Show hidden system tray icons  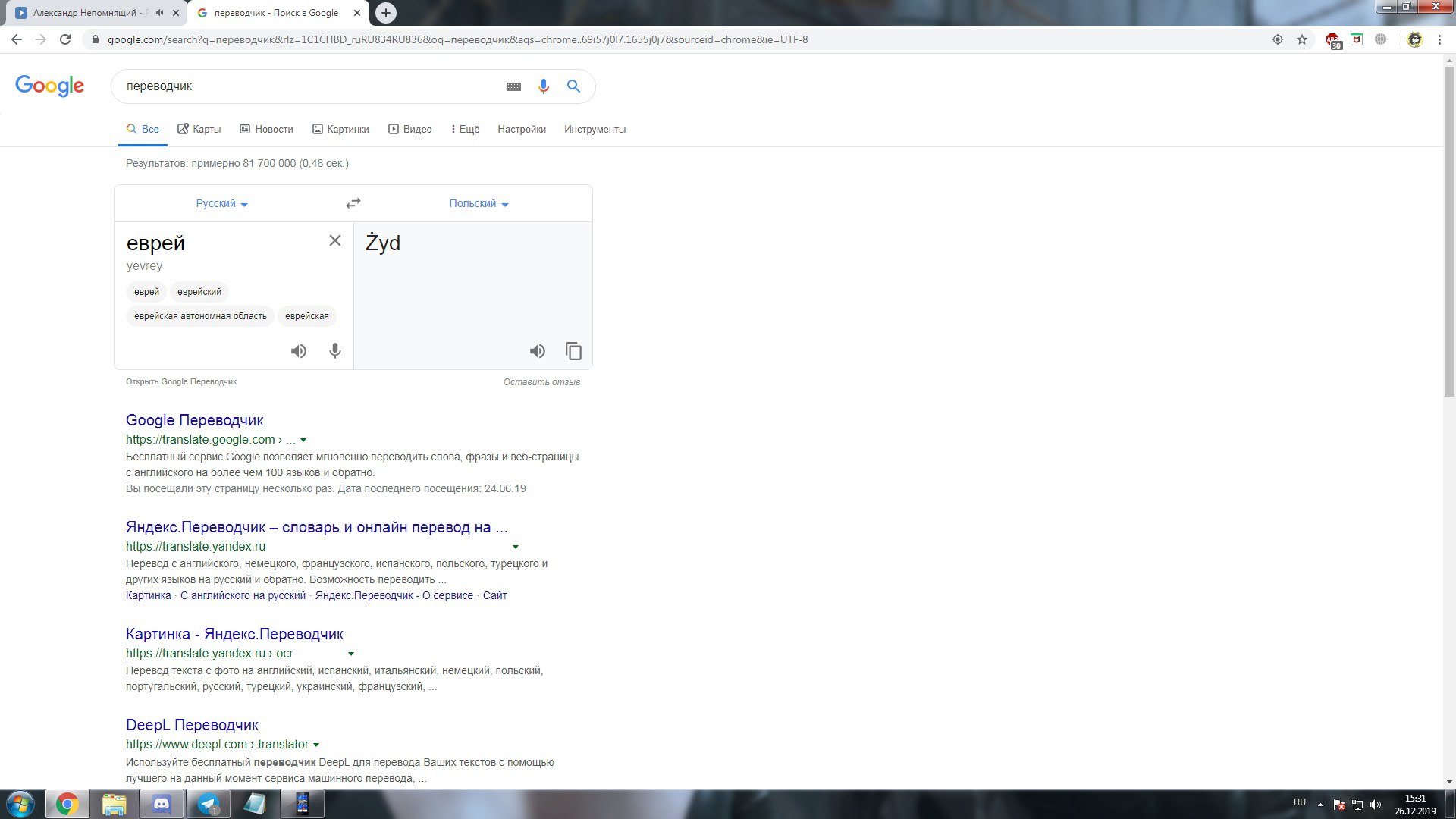tap(1320, 805)
